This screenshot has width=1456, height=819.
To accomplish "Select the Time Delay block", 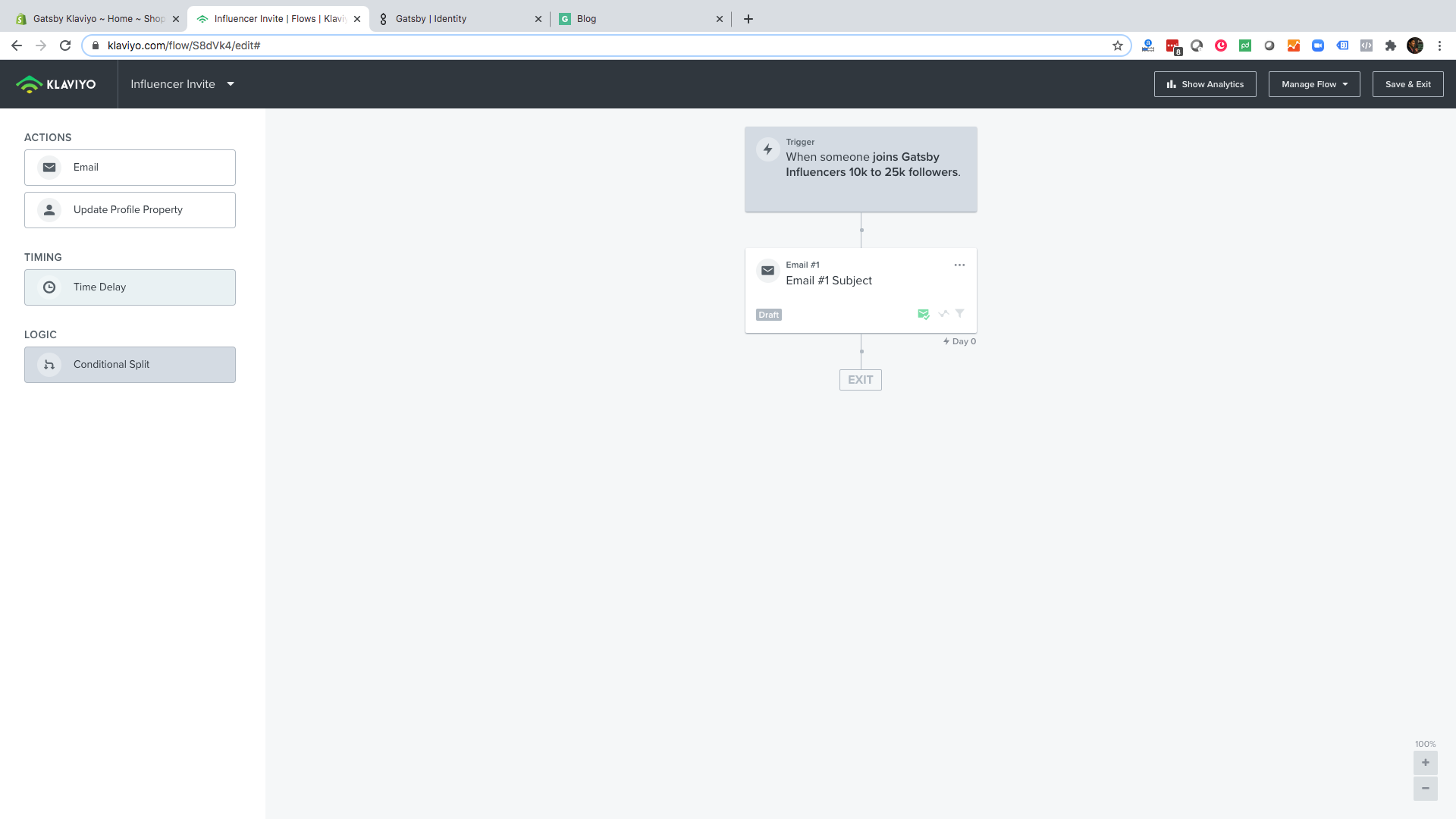I will coord(130,287).
